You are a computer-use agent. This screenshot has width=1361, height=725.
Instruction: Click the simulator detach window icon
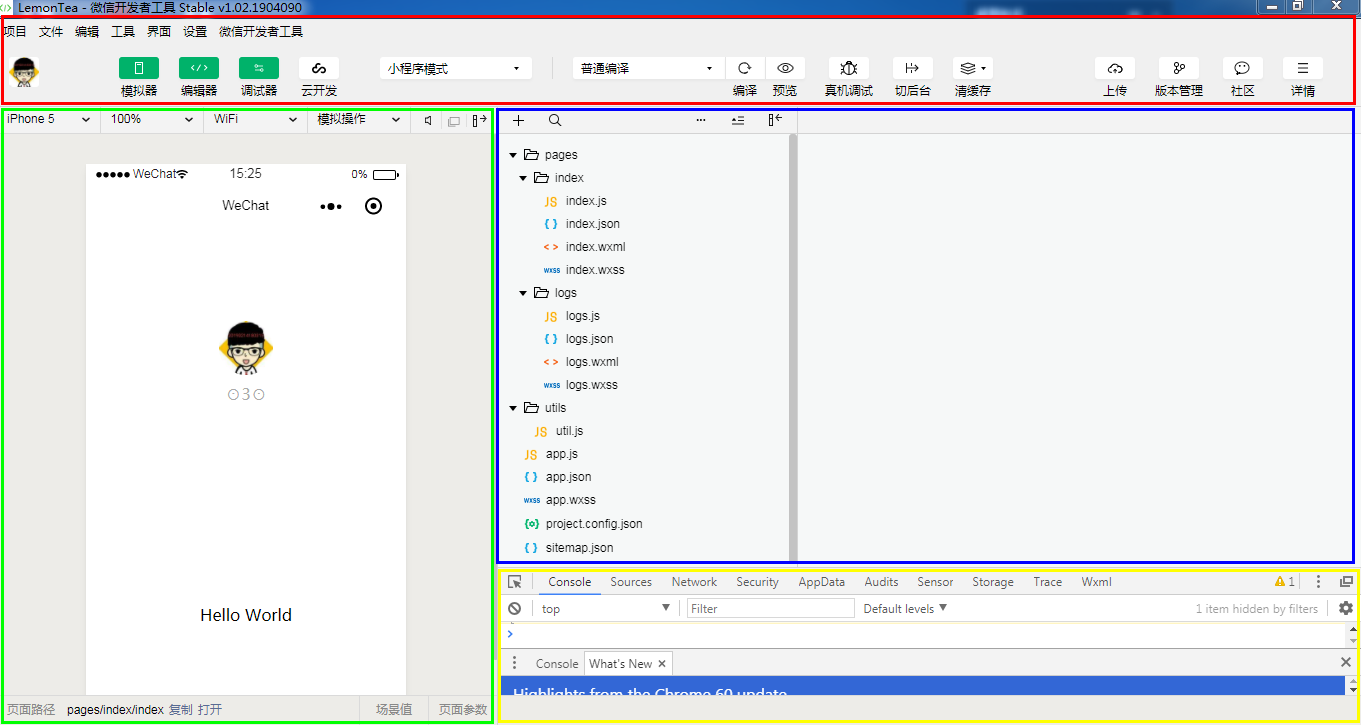[454, 121]
